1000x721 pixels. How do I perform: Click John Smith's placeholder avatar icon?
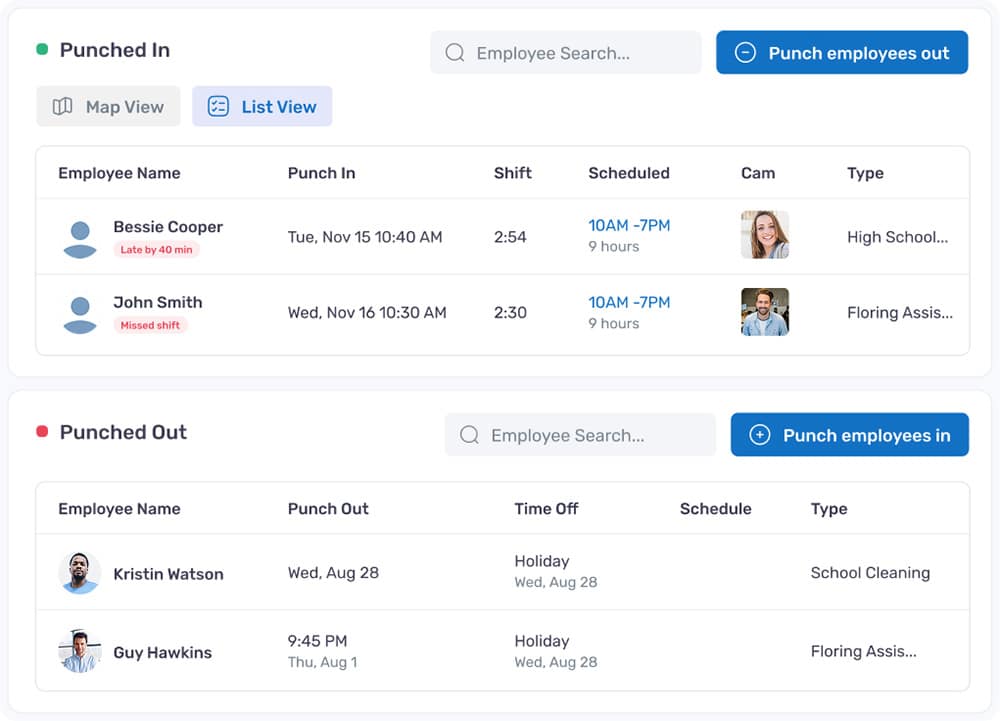[80, 315]
